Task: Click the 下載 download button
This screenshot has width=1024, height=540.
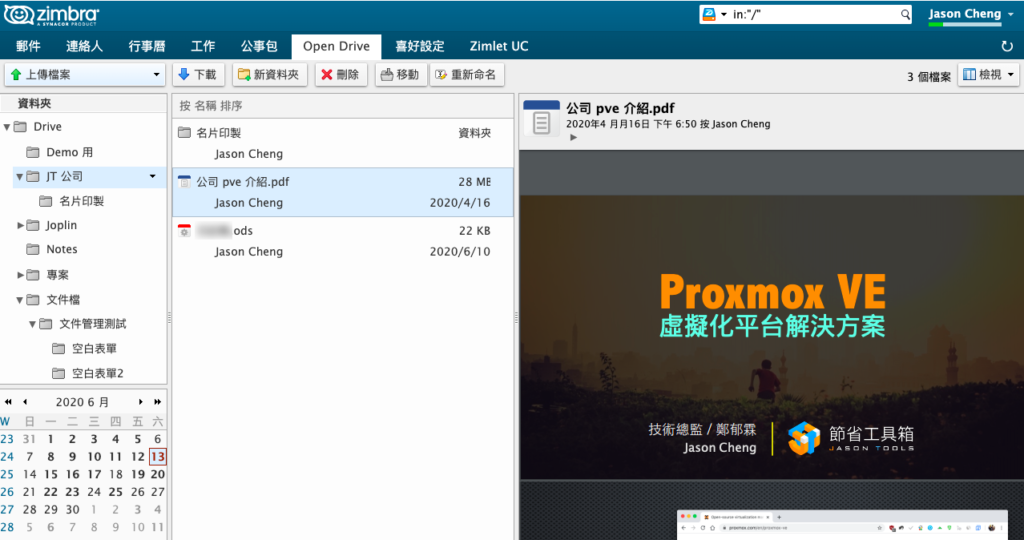Action: pos(199,74)
